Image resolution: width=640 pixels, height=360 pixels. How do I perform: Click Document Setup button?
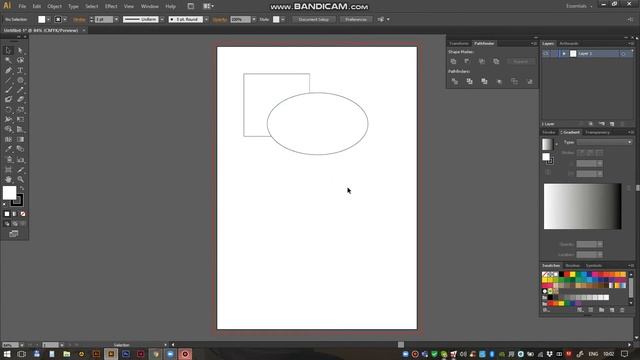tap(313, 19)
